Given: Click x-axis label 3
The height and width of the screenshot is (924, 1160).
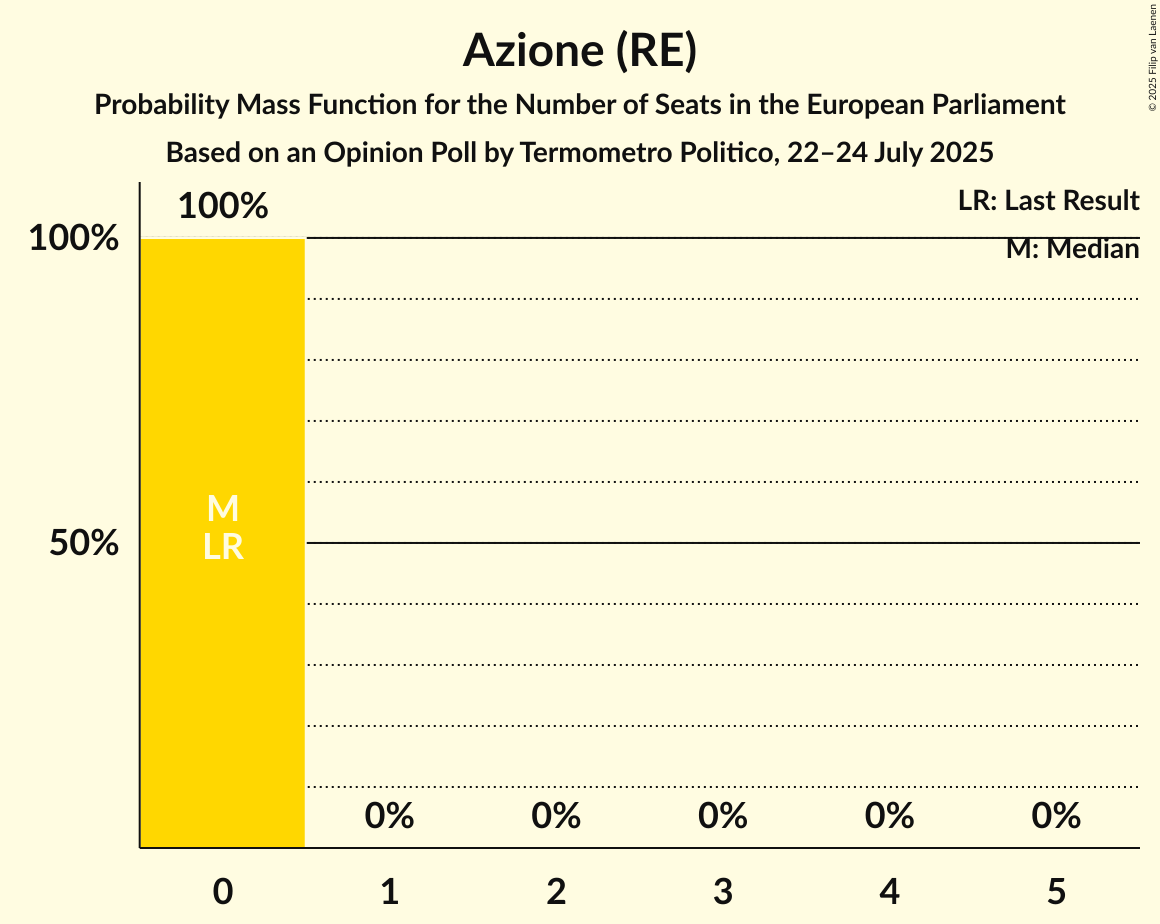Looking at the screenshot, I should click(x=723, y=891).
